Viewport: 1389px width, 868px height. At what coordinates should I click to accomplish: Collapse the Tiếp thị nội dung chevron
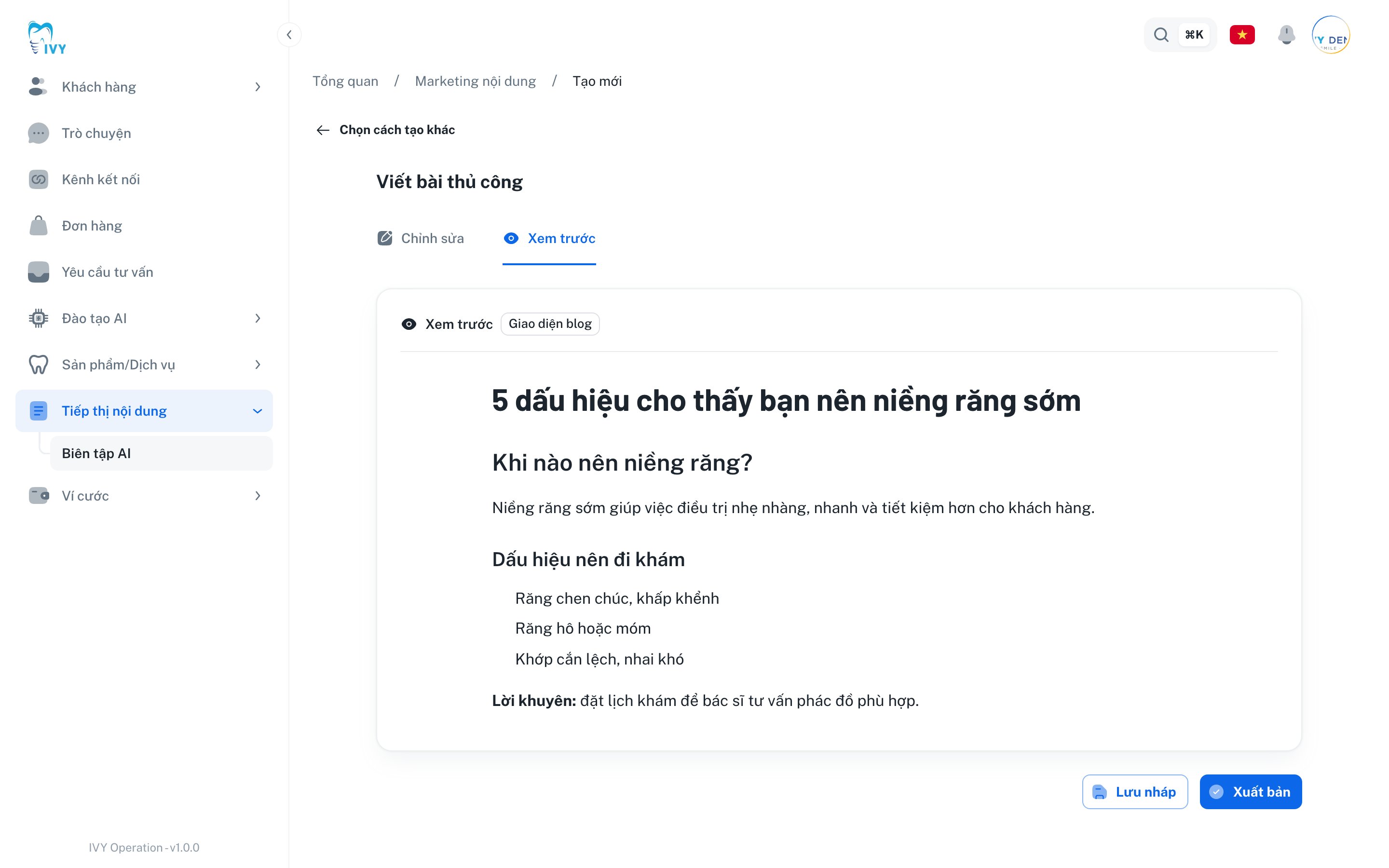[258, 411]
